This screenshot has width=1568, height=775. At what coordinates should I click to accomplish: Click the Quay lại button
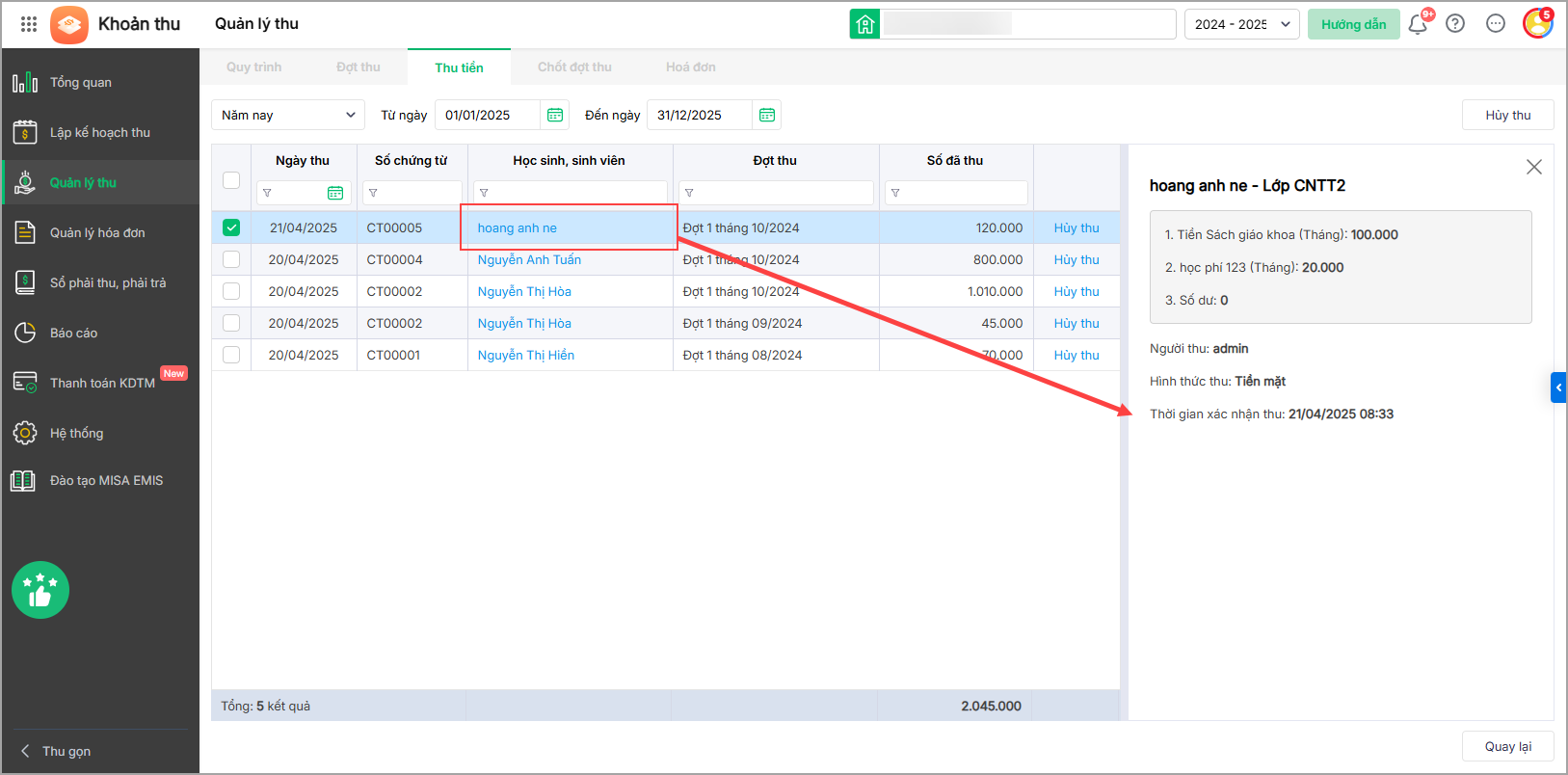point(1507,746)
